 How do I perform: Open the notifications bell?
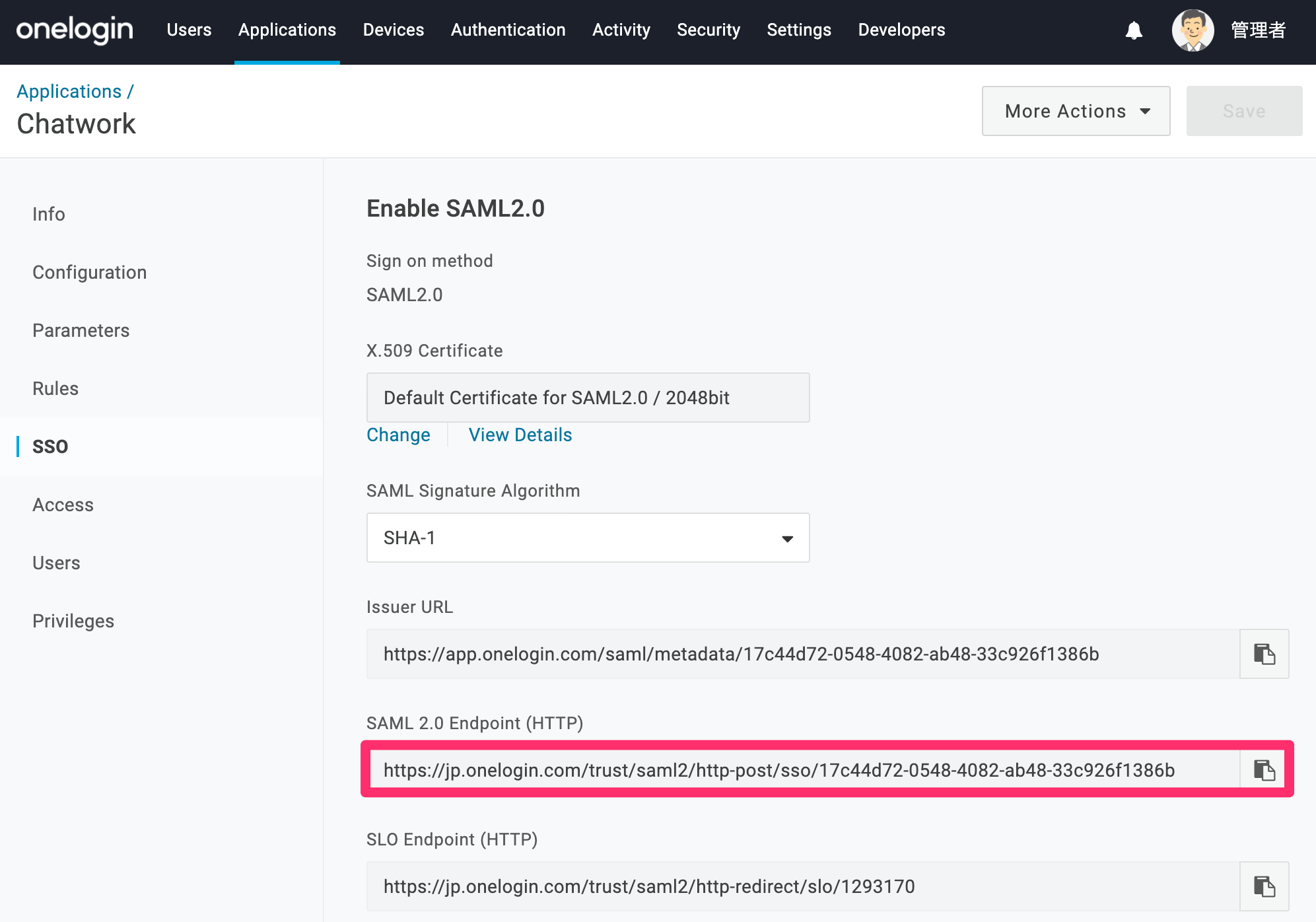tap(1134, 30)
